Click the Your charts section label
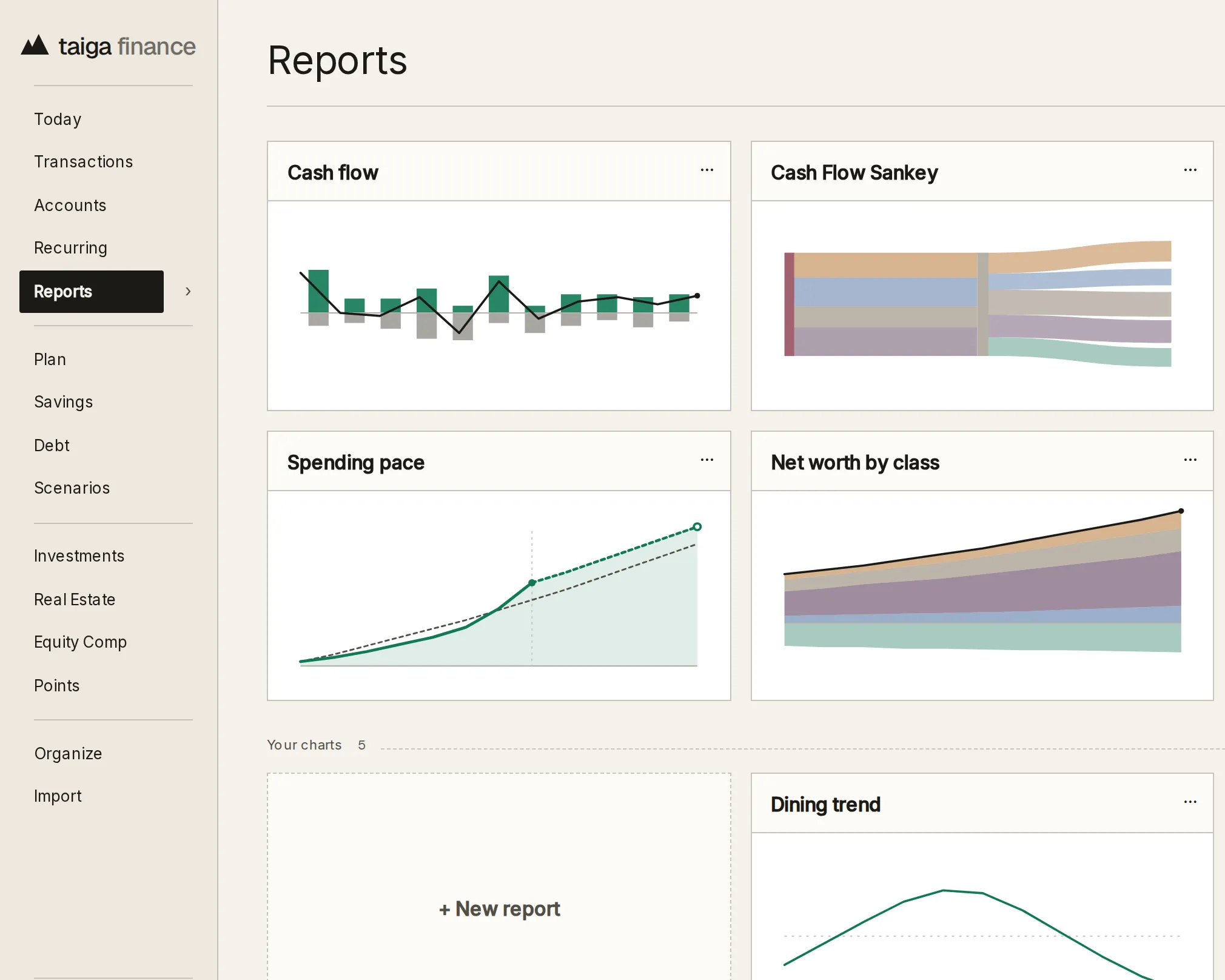The height and width of the screenshot is (980, 1225). 304,745
